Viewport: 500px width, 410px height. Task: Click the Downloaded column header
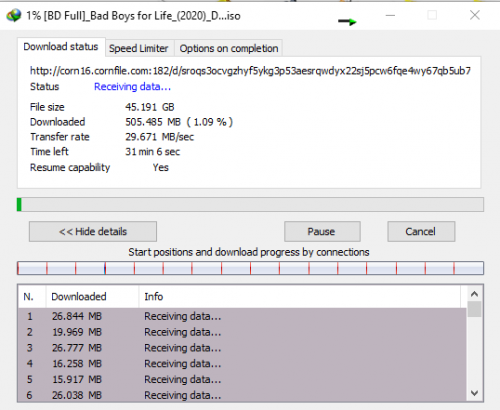pyautogui.click(x=92, y=296)
